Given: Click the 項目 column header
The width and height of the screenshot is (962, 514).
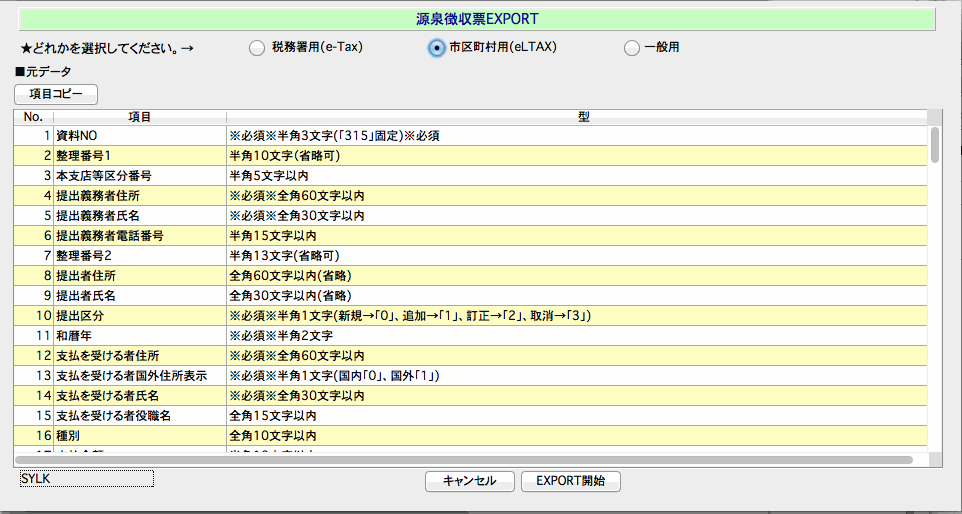Looking at the screenshot, I should tap(140, 117).
